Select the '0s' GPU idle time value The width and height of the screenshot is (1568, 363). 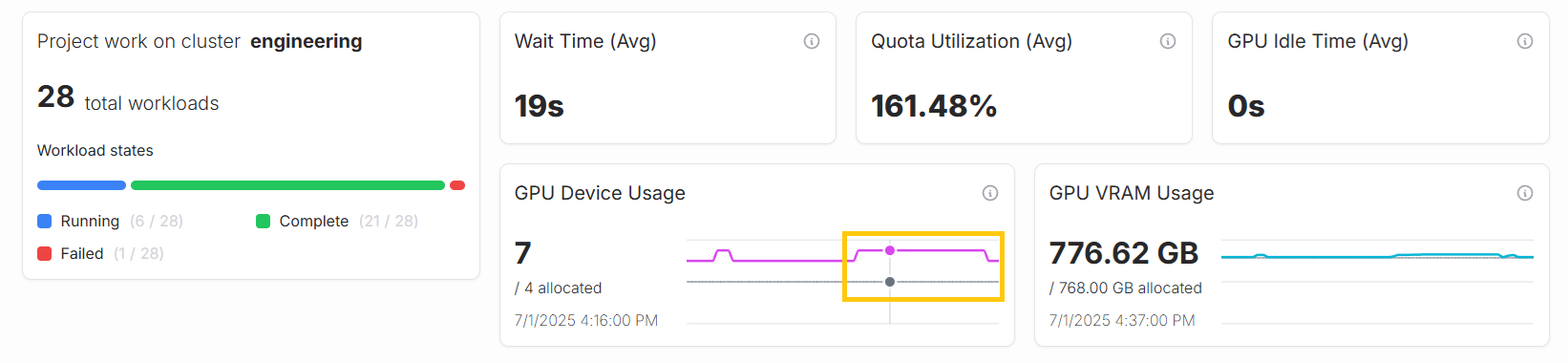point(1246,106)
